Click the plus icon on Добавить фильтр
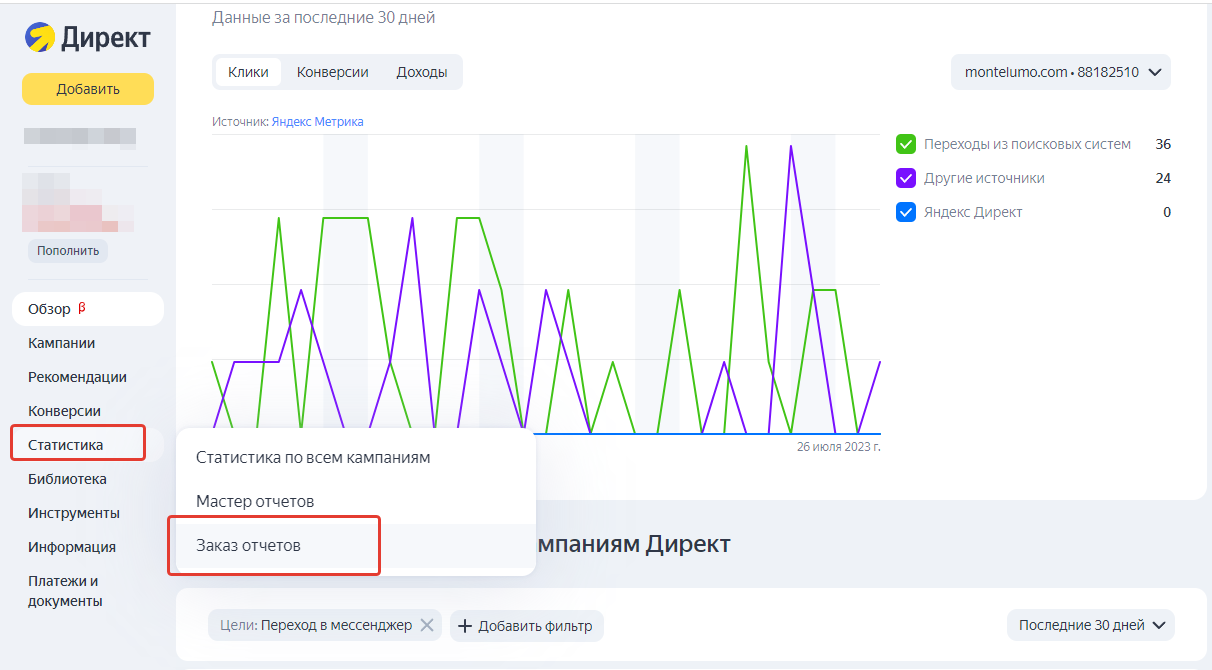Viewport: 1212px width, 670px height. pos(465,626)
